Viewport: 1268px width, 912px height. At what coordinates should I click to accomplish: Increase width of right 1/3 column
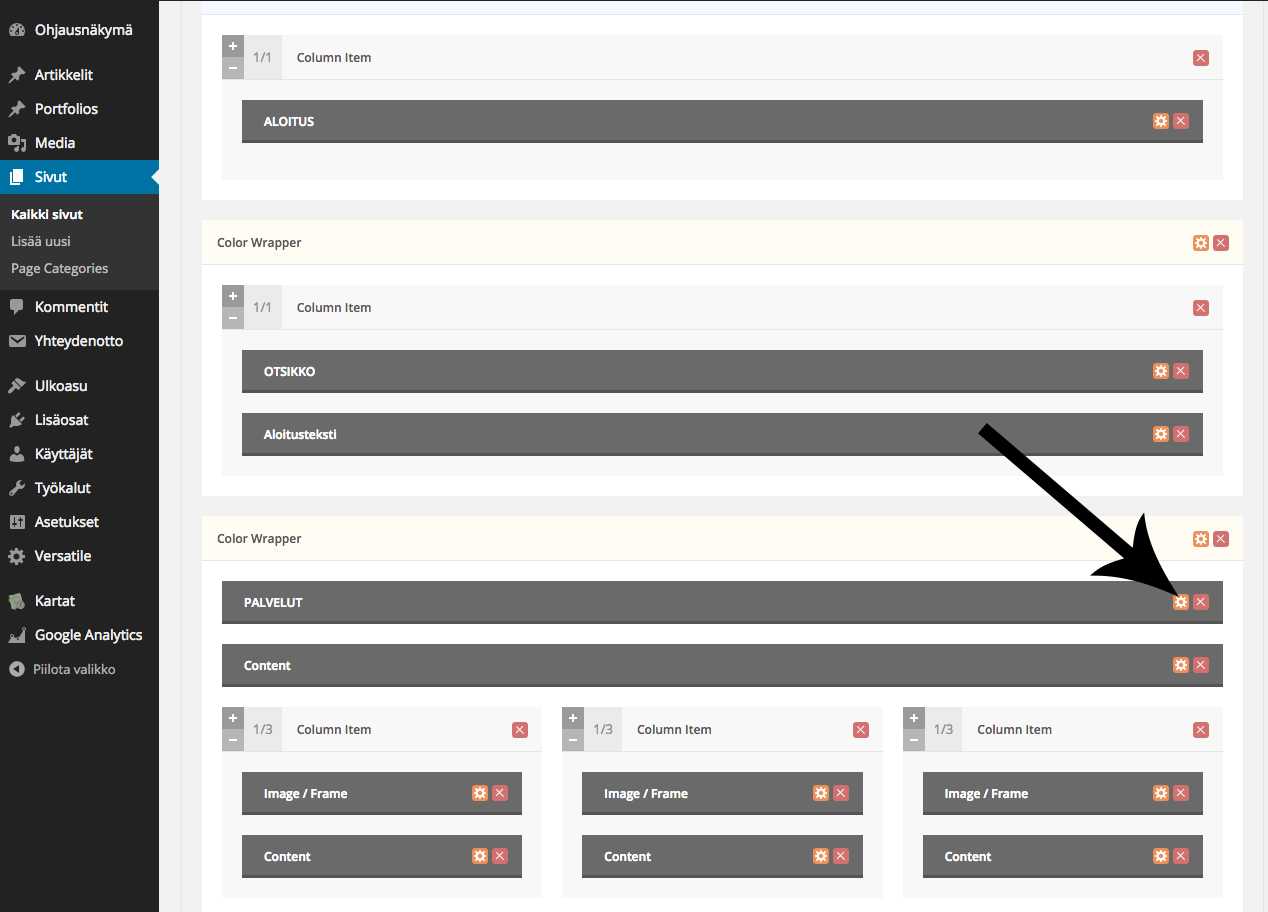(913, 718)
